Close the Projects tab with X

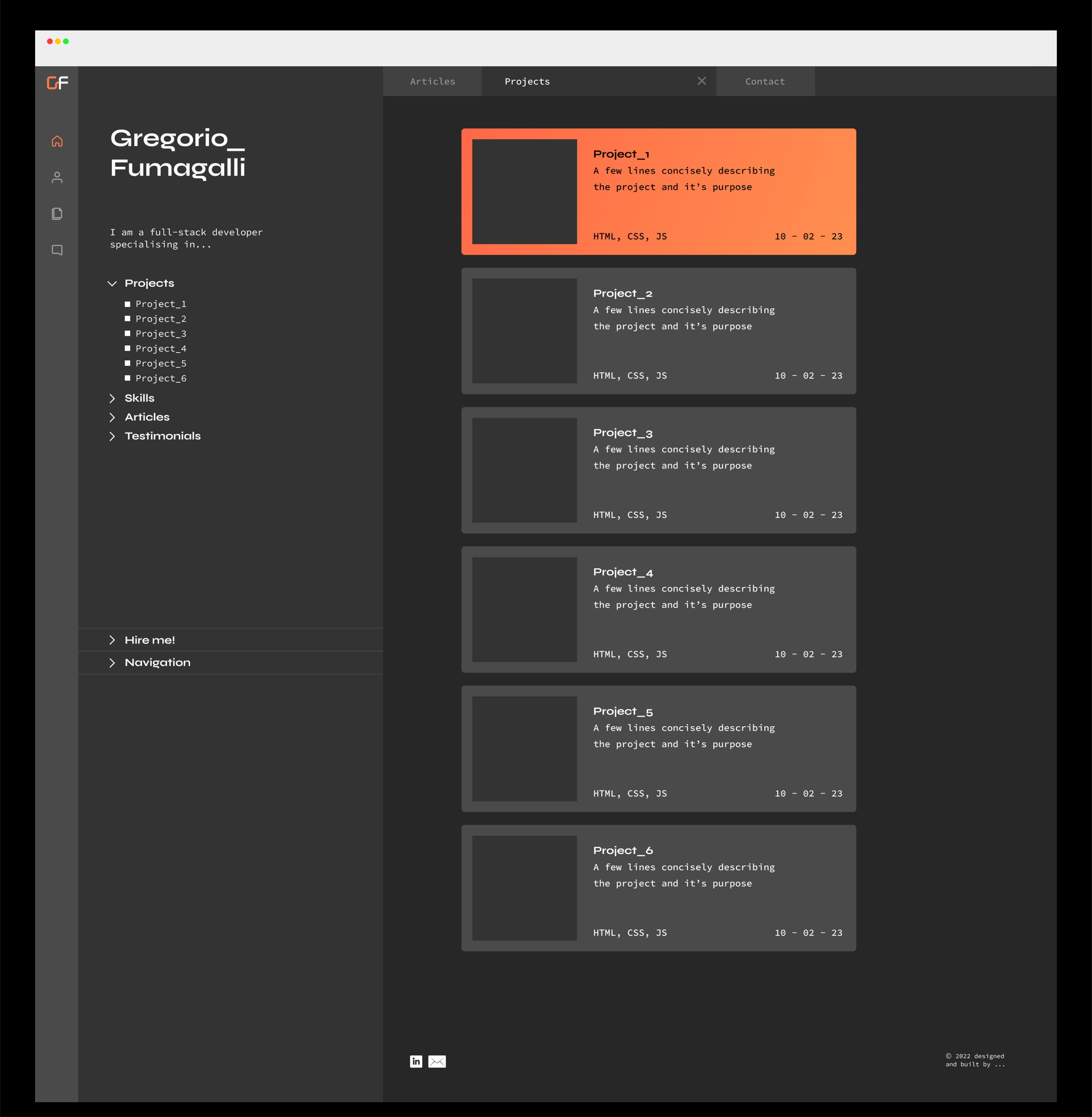click(x=702, y=81)
